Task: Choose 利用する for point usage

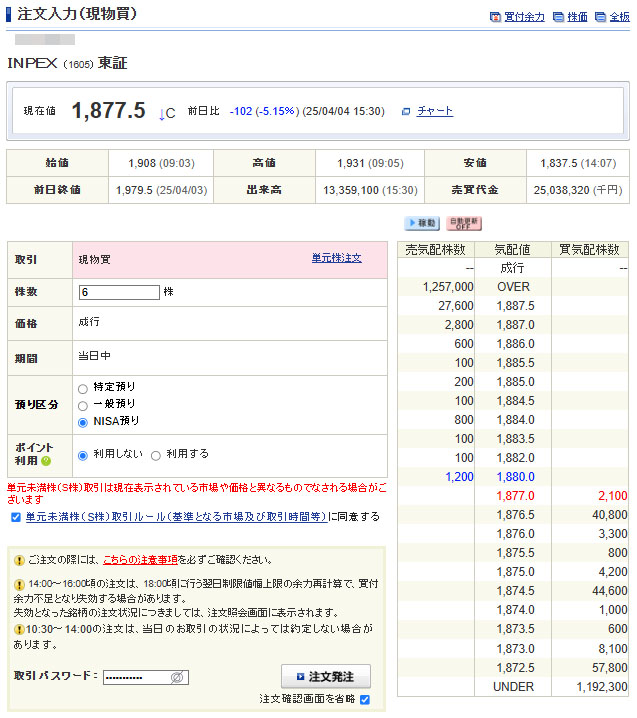Action: pos(156,455)
